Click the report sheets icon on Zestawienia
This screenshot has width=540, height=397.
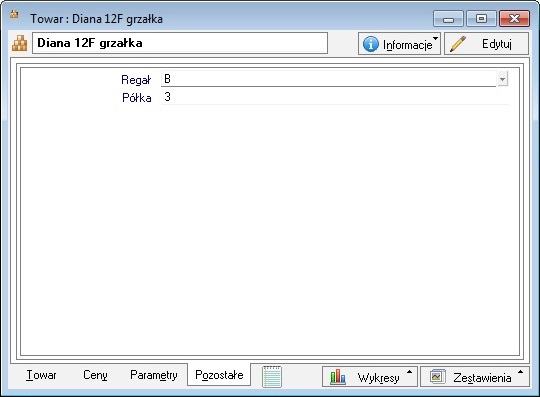pos(438,376)
